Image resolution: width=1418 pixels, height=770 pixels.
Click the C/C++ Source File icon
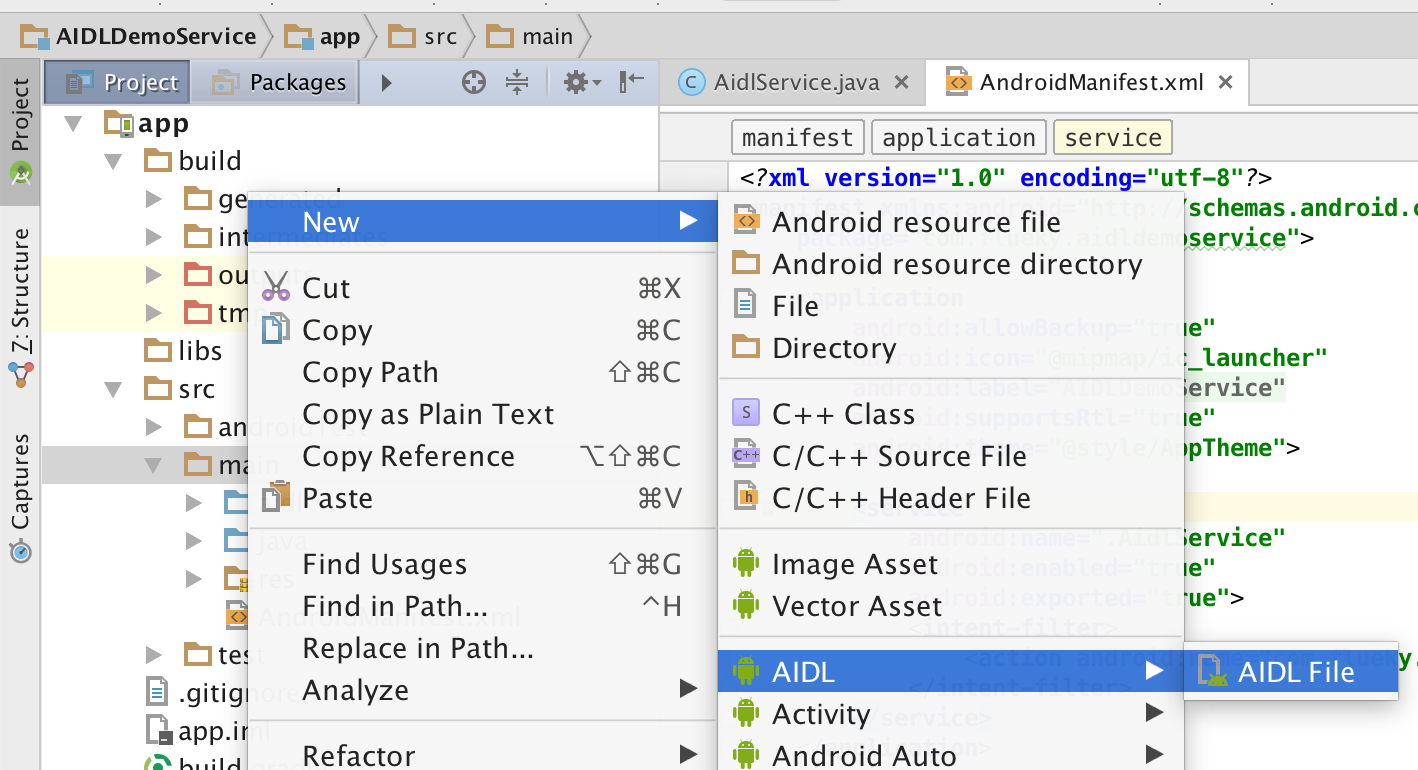tap(746, 456)
